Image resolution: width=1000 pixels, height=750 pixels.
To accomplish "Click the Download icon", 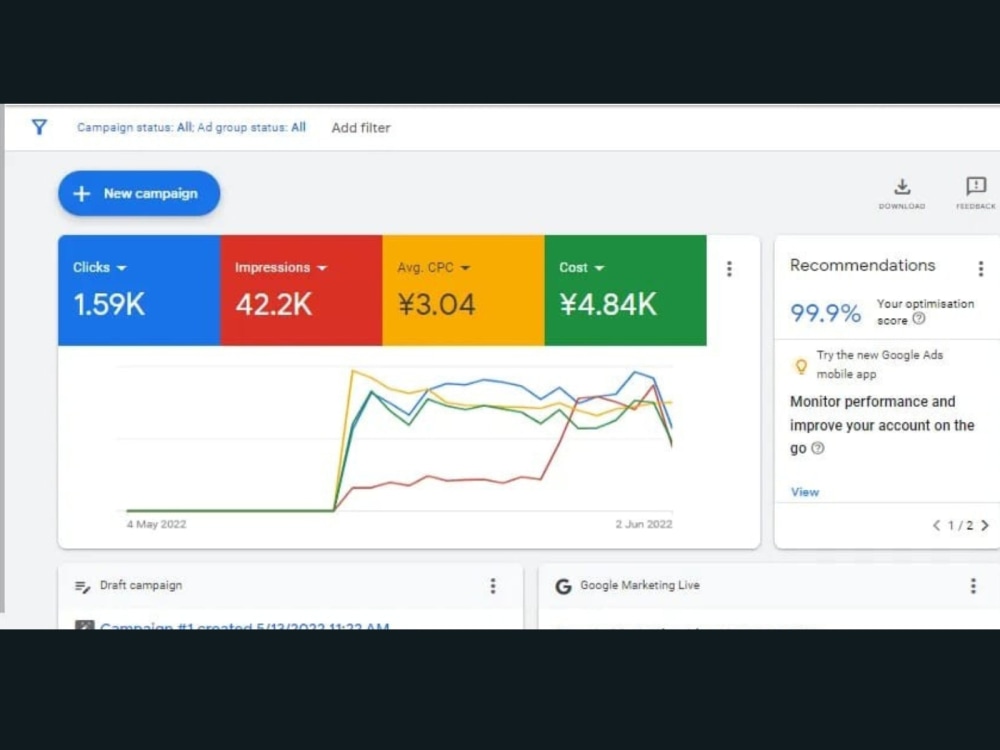I will point(902,187).
